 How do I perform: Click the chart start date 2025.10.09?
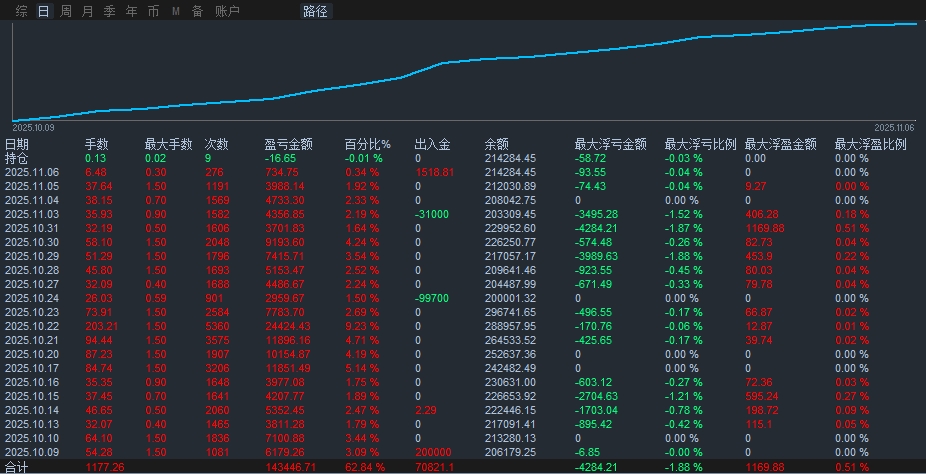[x=33, y=127]
